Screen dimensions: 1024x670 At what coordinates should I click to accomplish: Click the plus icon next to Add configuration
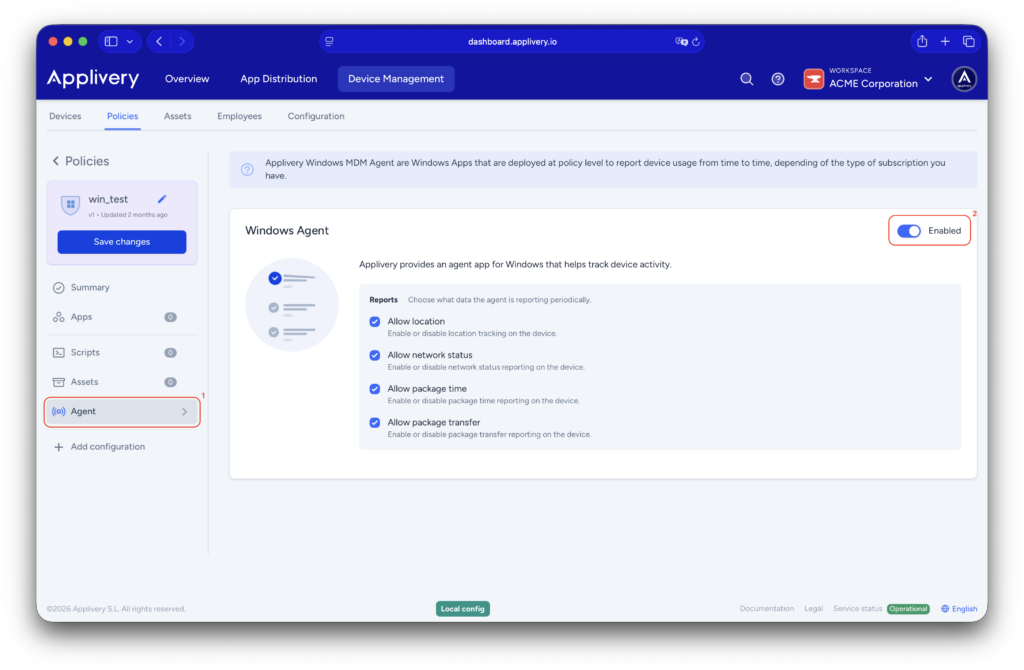[x=58, y=446]
